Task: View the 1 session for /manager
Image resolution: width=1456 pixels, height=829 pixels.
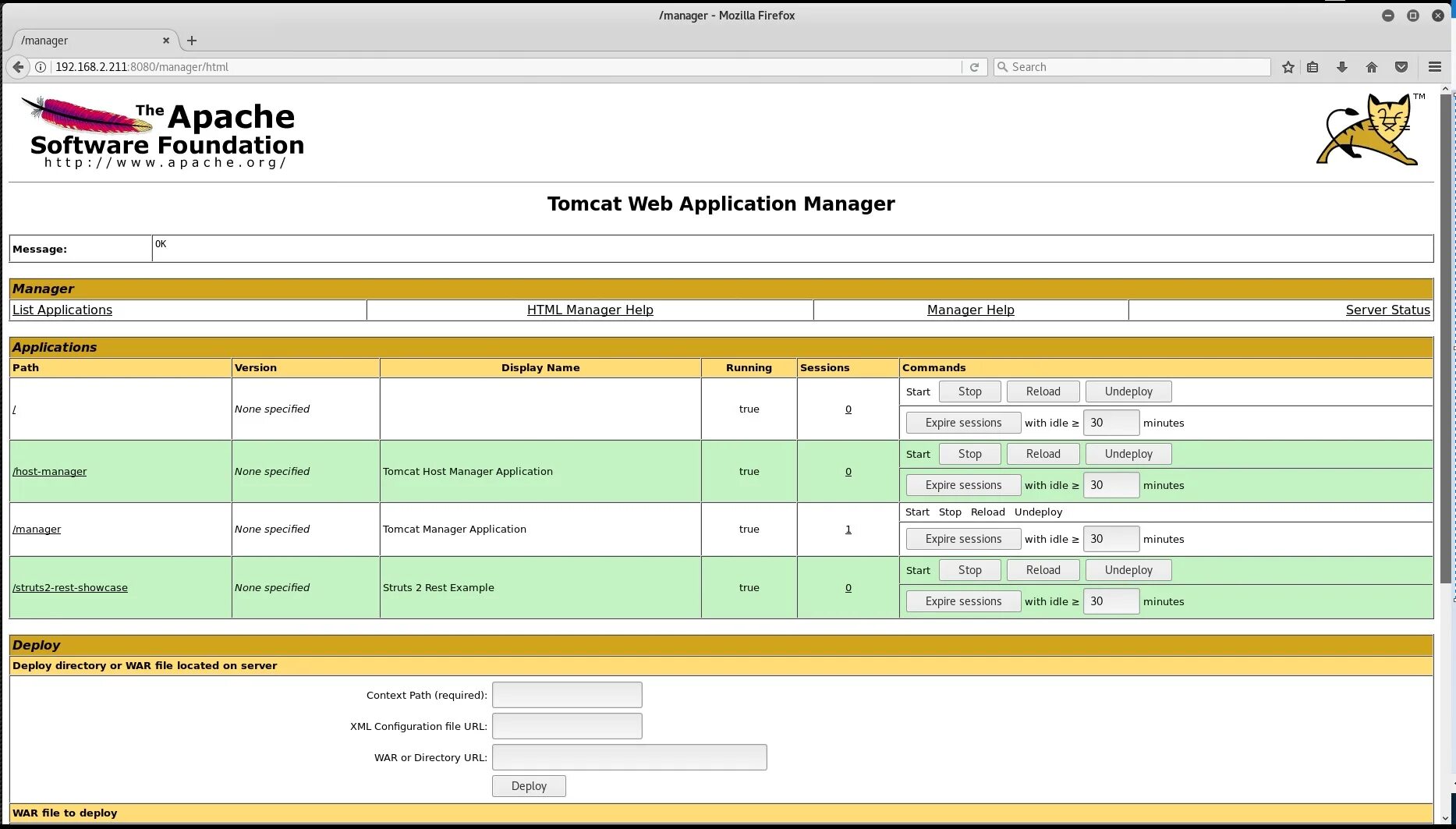Action: coord(848,530)
